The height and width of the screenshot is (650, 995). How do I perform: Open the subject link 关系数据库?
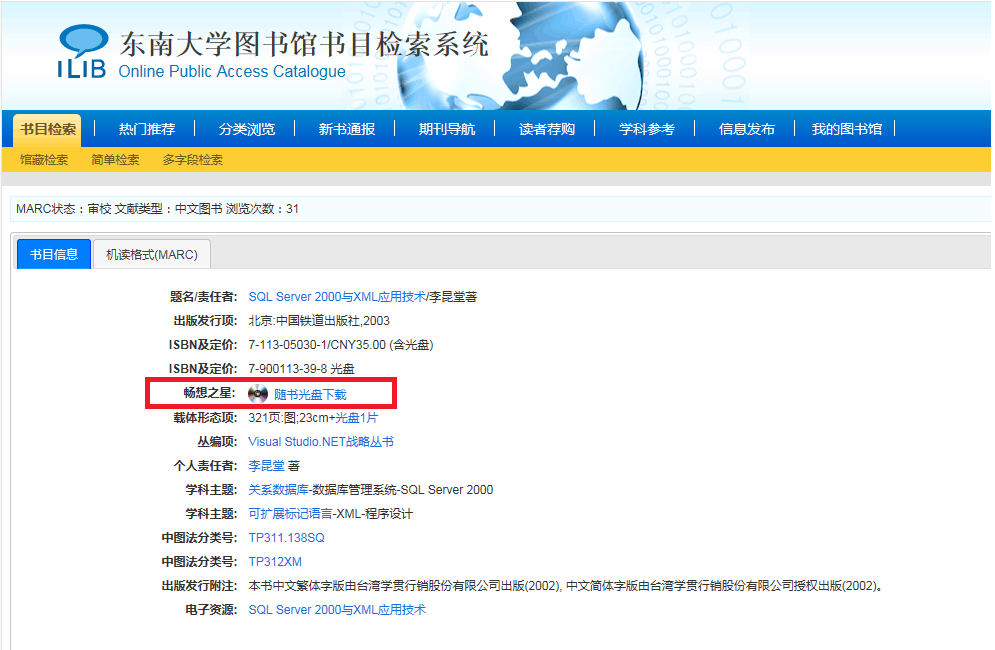(278, 489)
